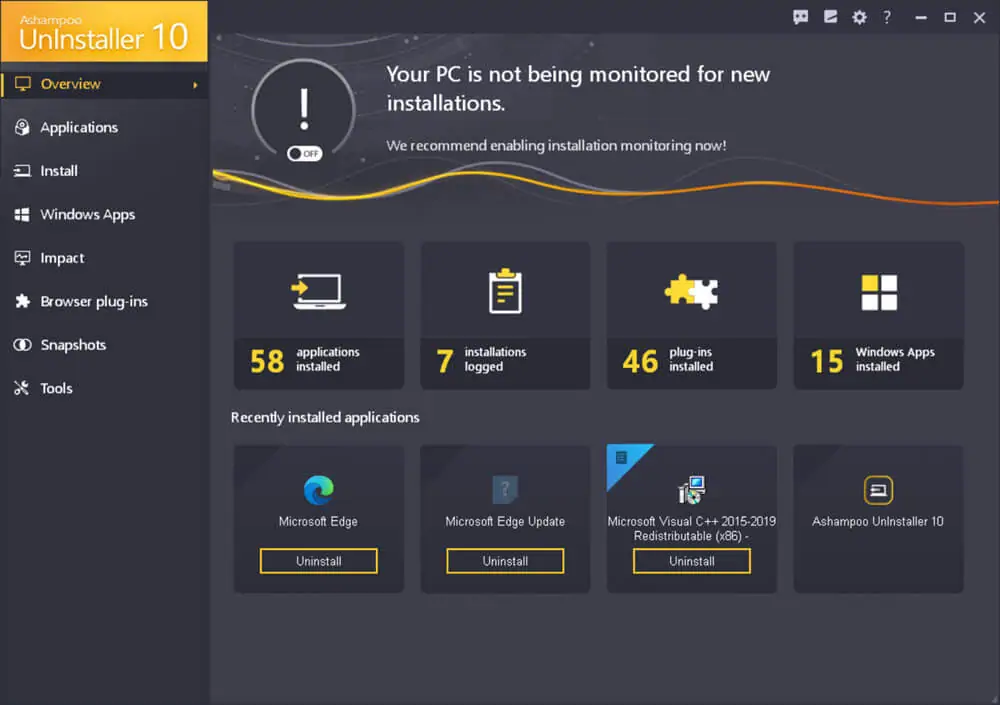Maximize the UnInstaller window
The width and height of the screenshot is (1000, 705).
pos(950,17)
